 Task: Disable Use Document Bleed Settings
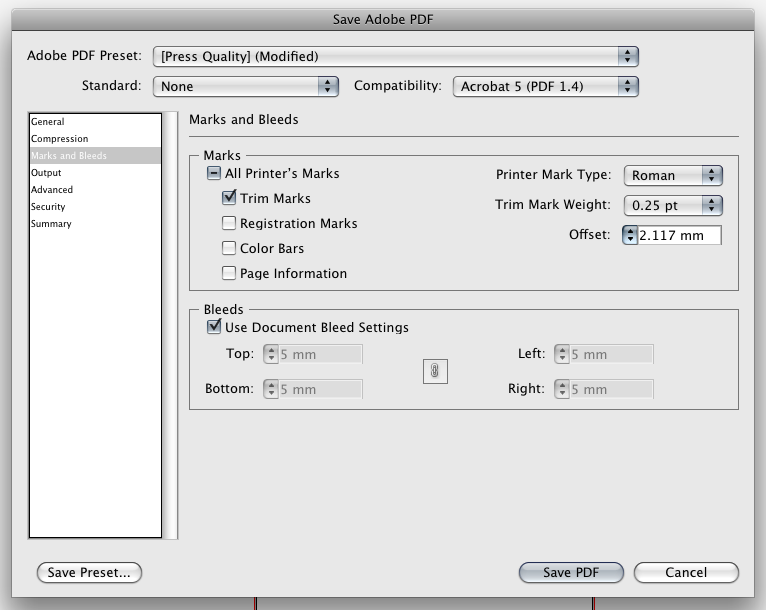coord(214,327)
